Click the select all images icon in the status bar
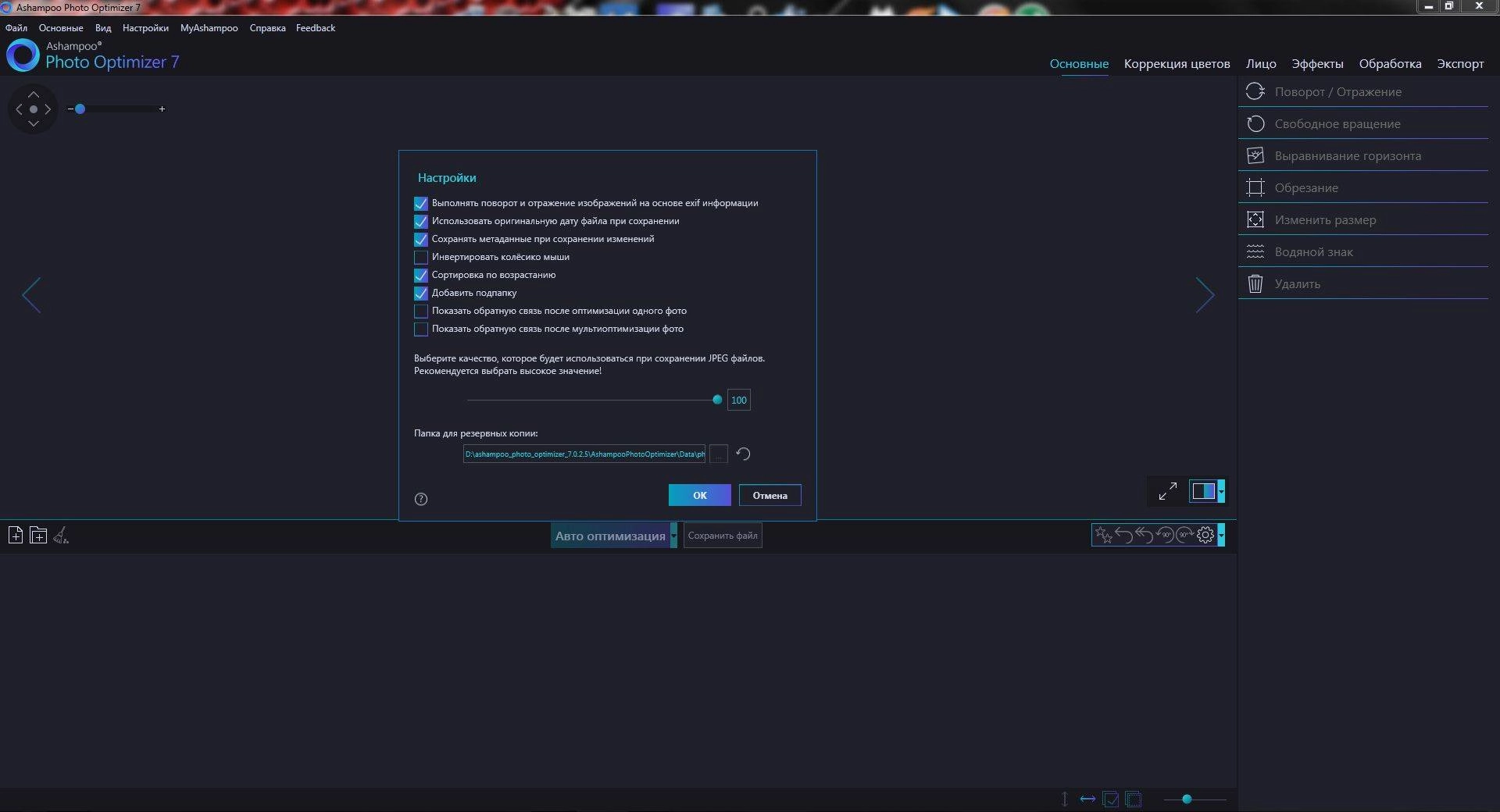Viewport: 1500px width, 812px height. point(1111,799)
